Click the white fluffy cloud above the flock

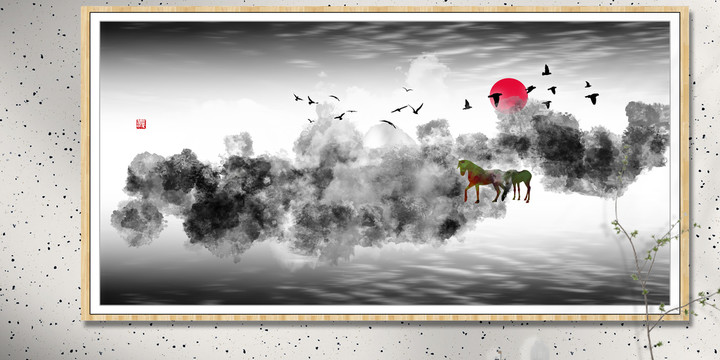click(426, 71)
